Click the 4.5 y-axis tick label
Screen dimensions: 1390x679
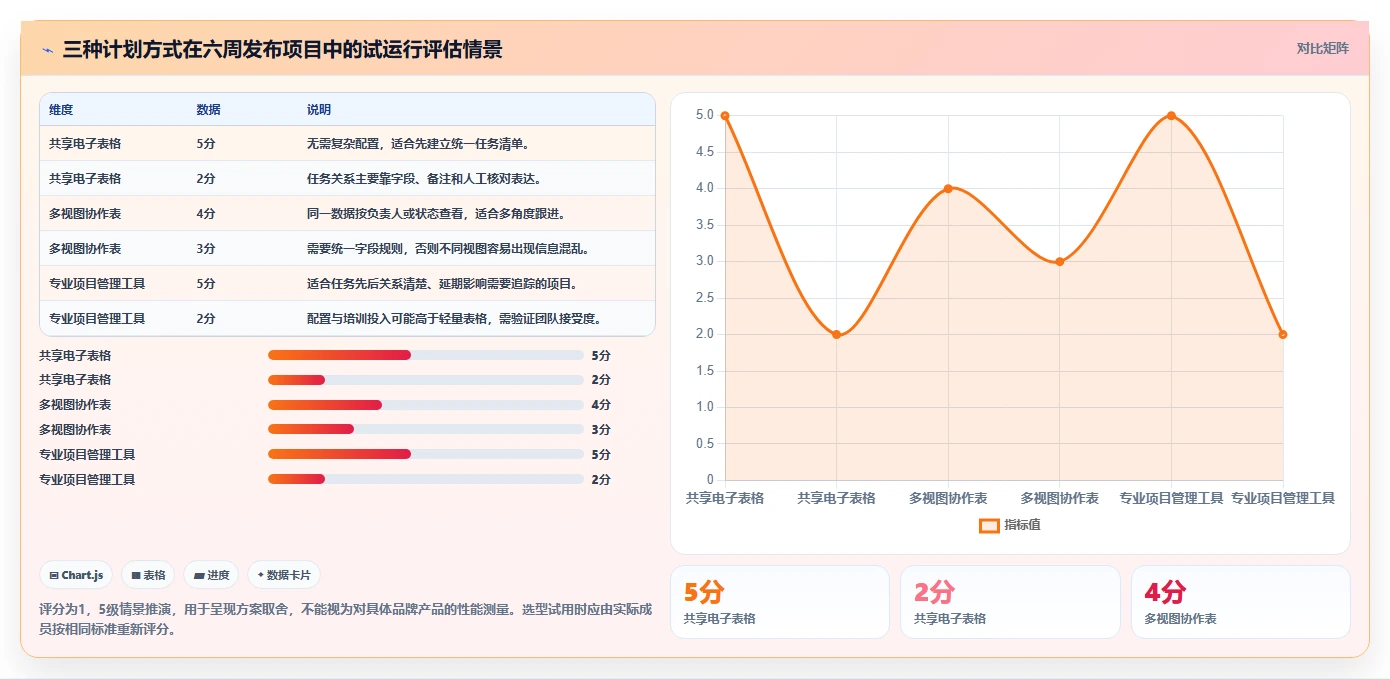pyautogui.click(x=705, y=152)
